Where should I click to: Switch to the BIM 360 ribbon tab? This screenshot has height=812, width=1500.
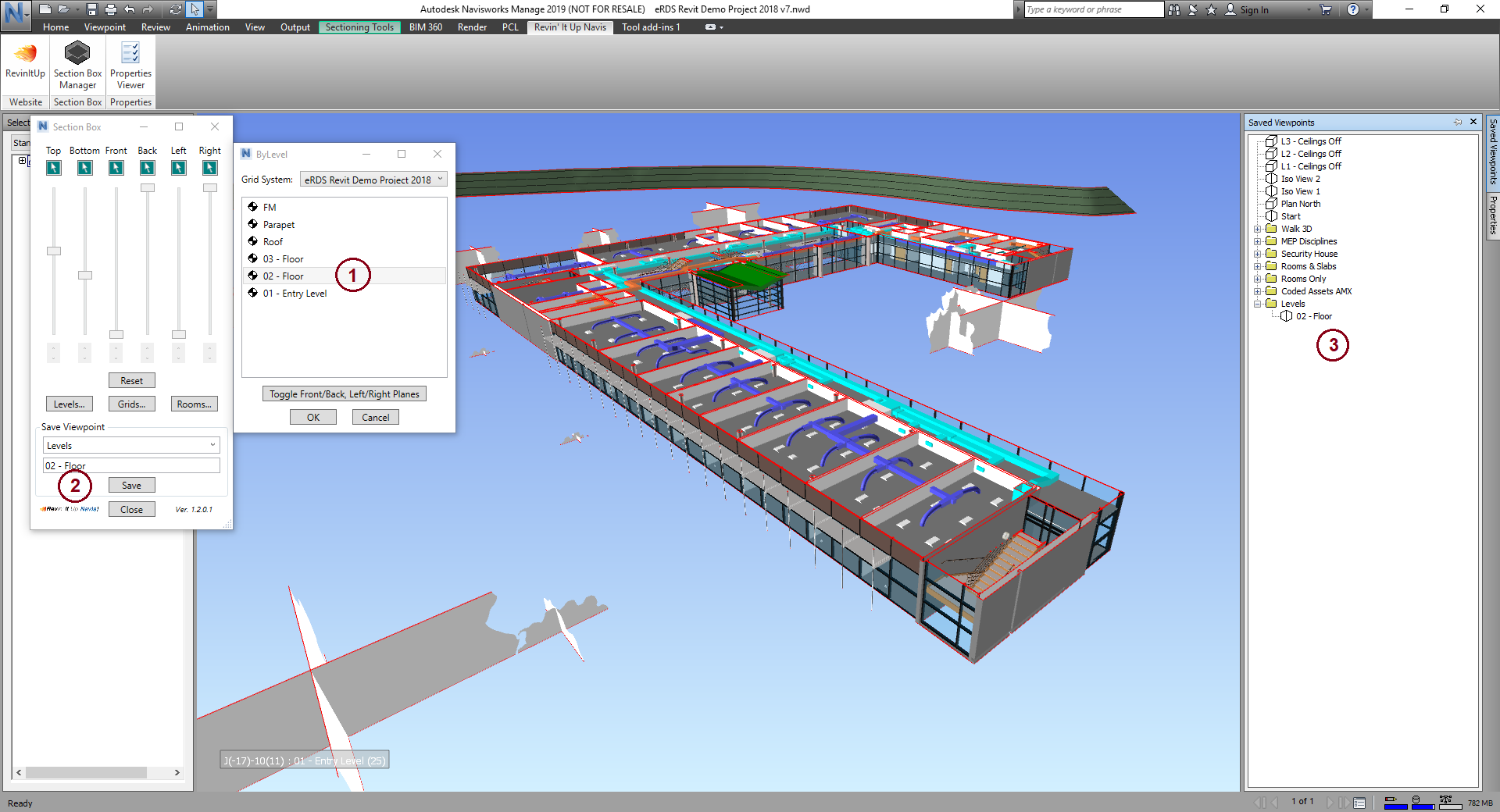[426, 27]
